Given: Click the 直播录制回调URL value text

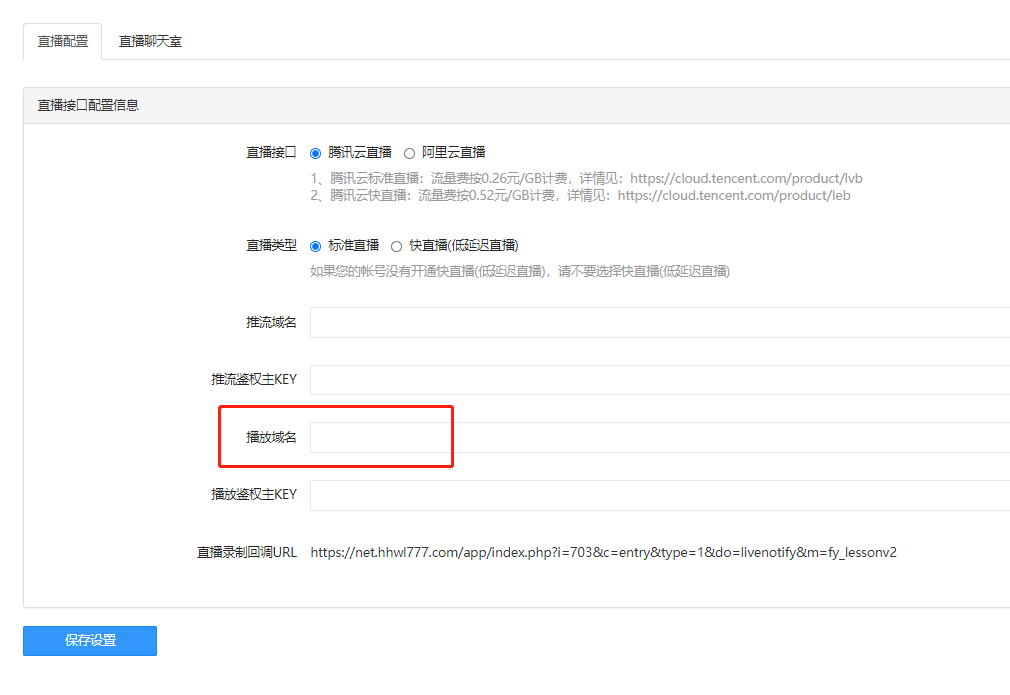Looking at the screenshot, I should [604, 553].
